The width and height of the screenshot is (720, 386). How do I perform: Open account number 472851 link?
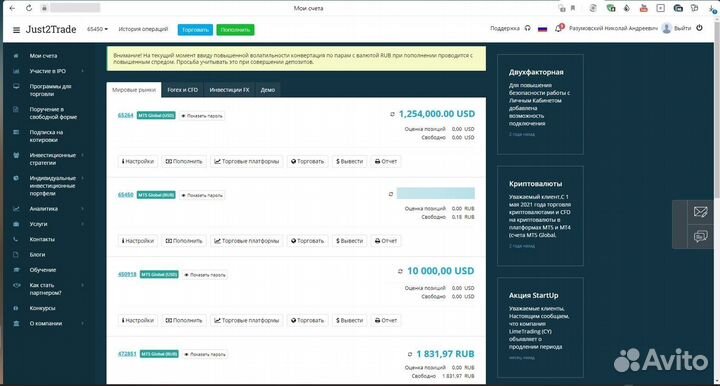127,354
